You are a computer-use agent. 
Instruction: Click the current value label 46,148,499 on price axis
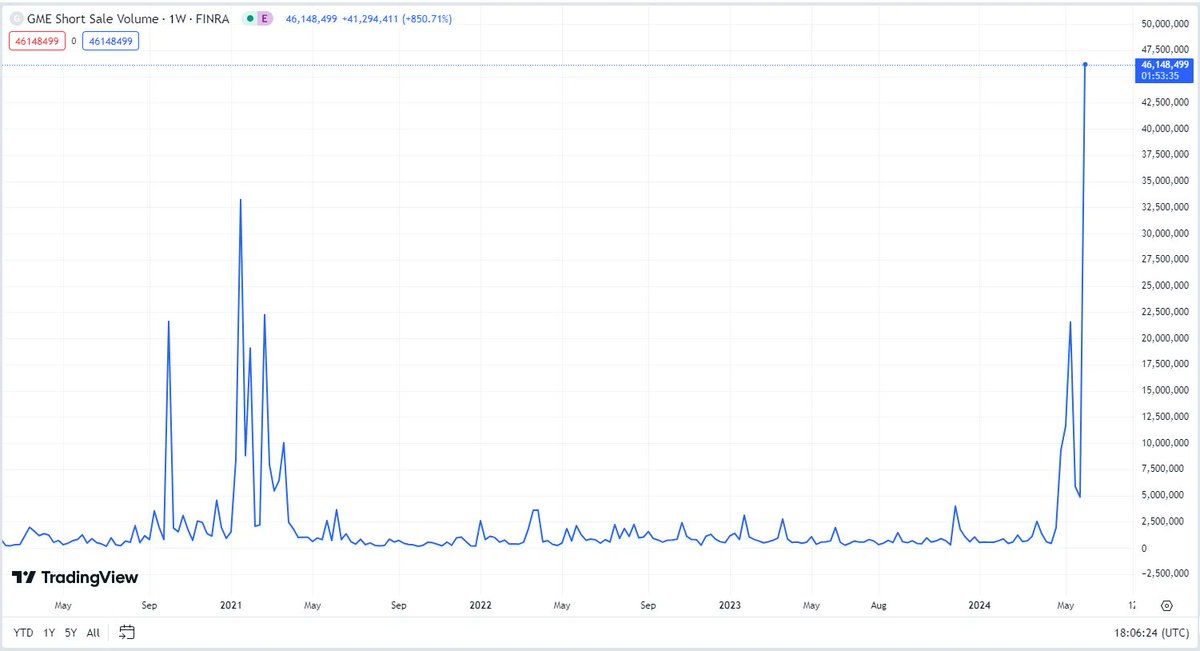1164,69
